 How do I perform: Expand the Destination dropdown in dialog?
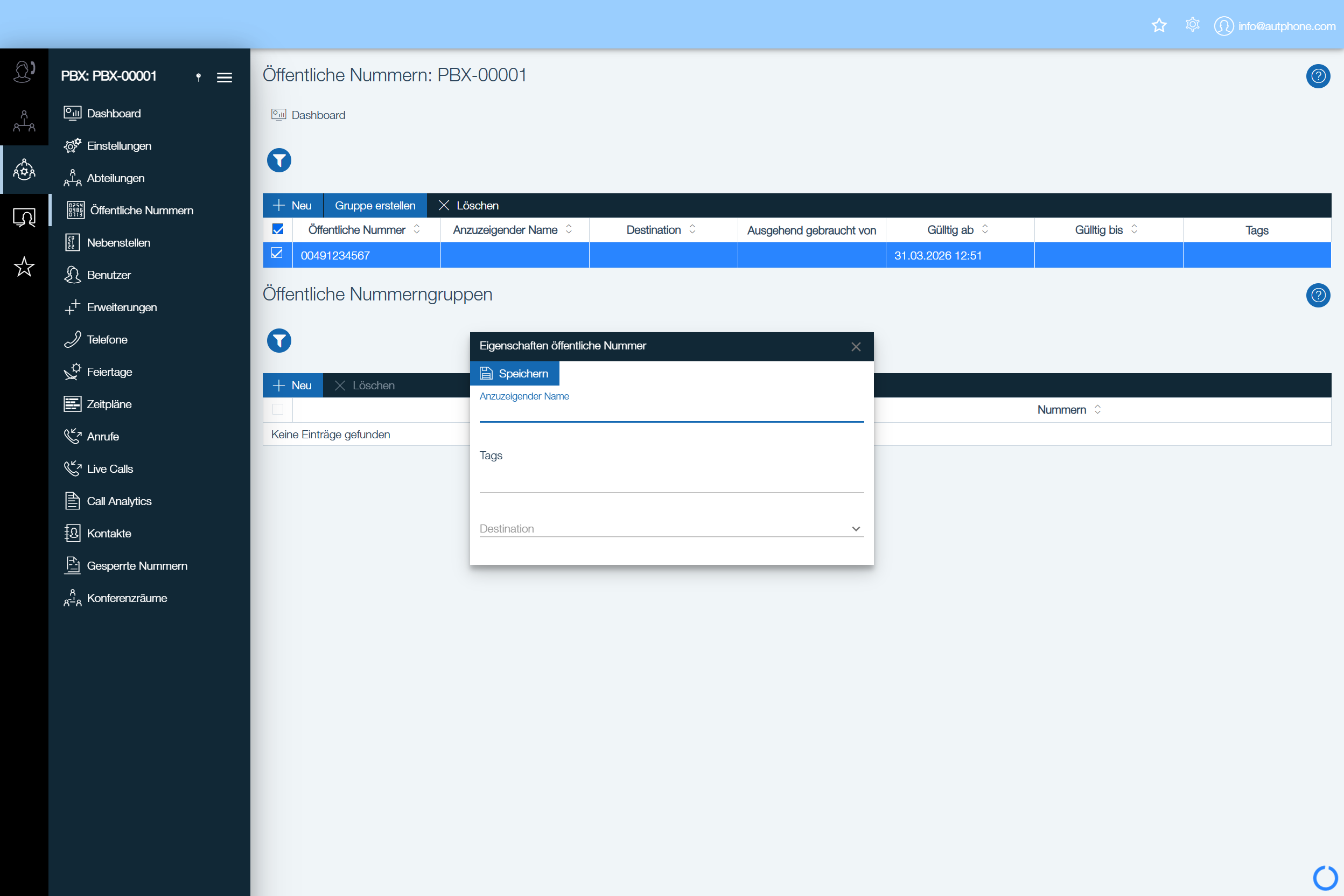856,529
